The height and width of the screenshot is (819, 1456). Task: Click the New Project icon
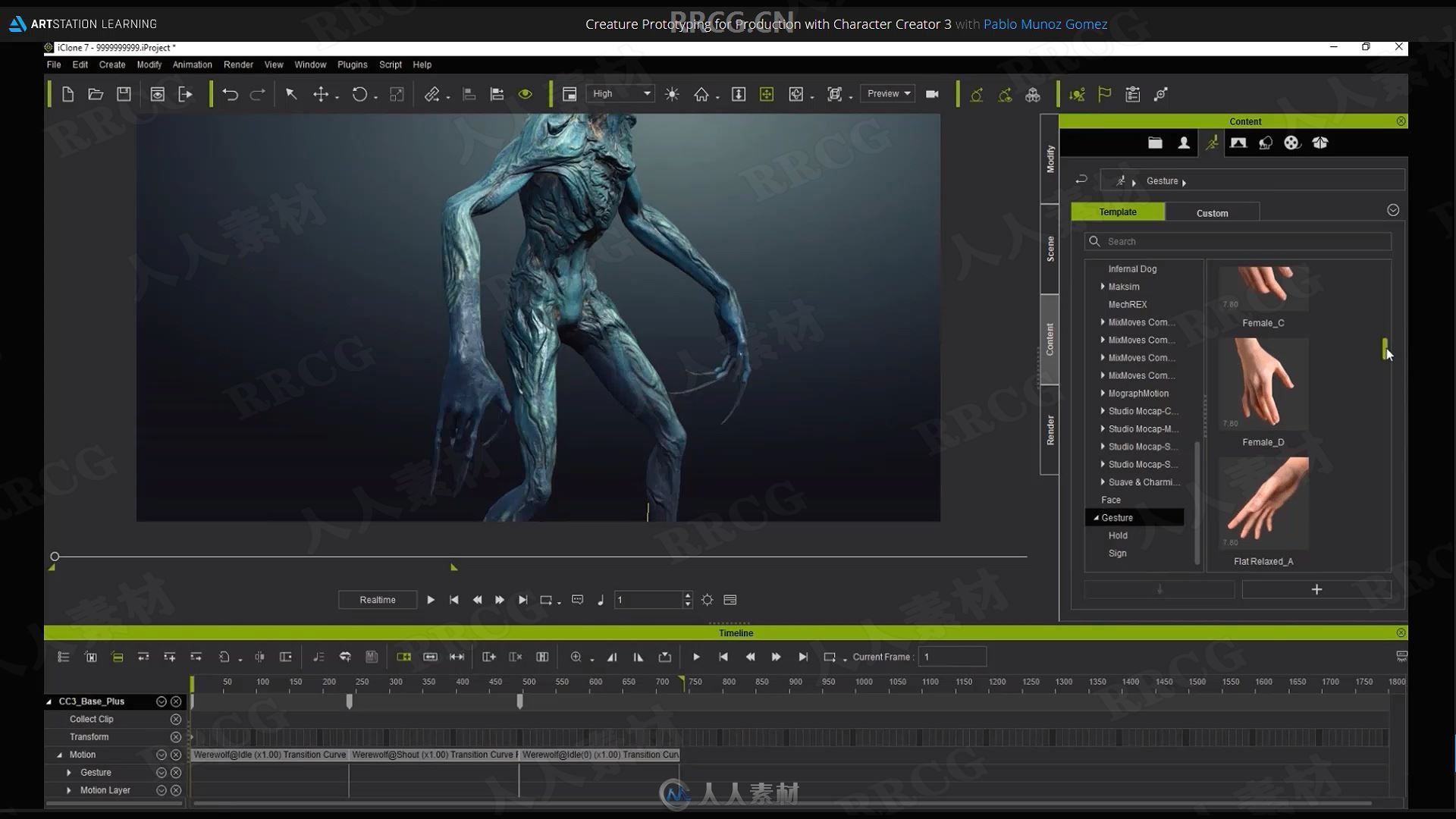pyautogui.click(x=67, y=94)
